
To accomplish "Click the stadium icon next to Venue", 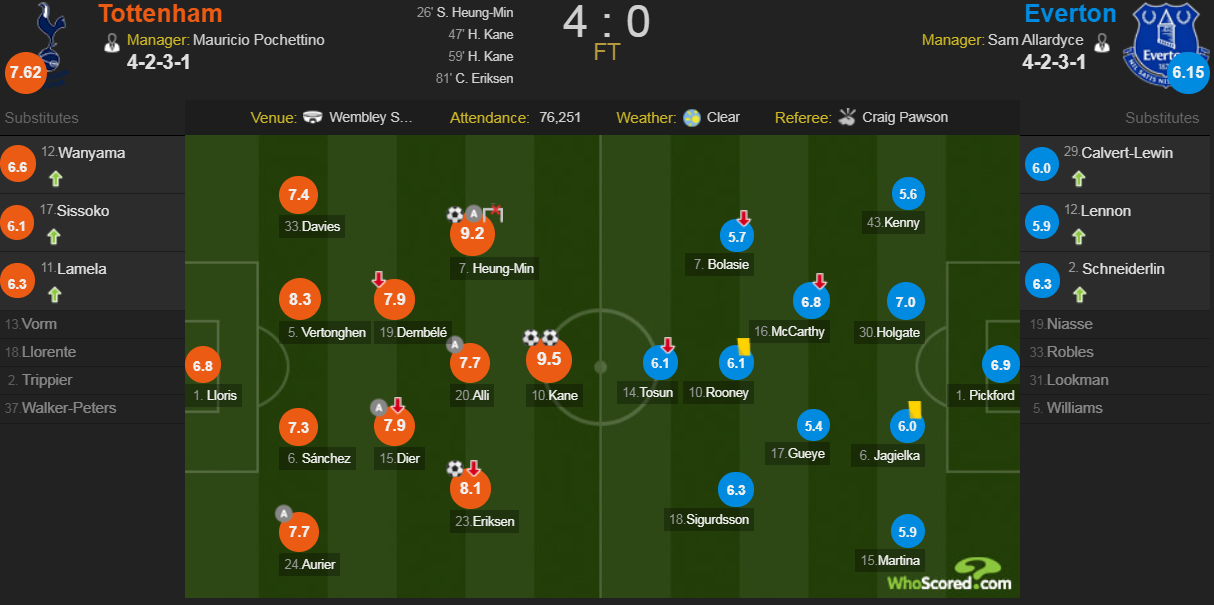I will (314, 117).
